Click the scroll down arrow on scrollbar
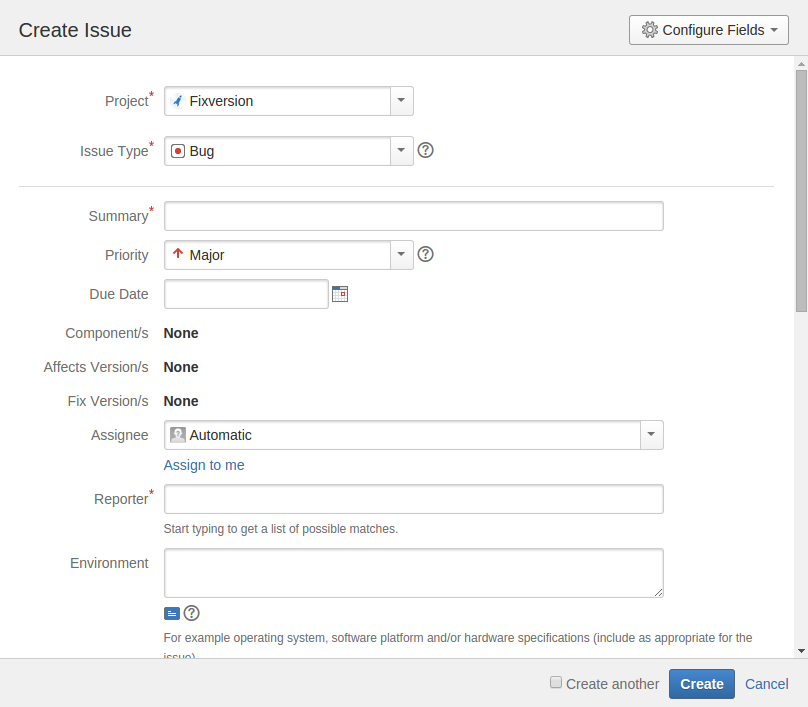Screen dimensions: 808x707 point(801,650)
